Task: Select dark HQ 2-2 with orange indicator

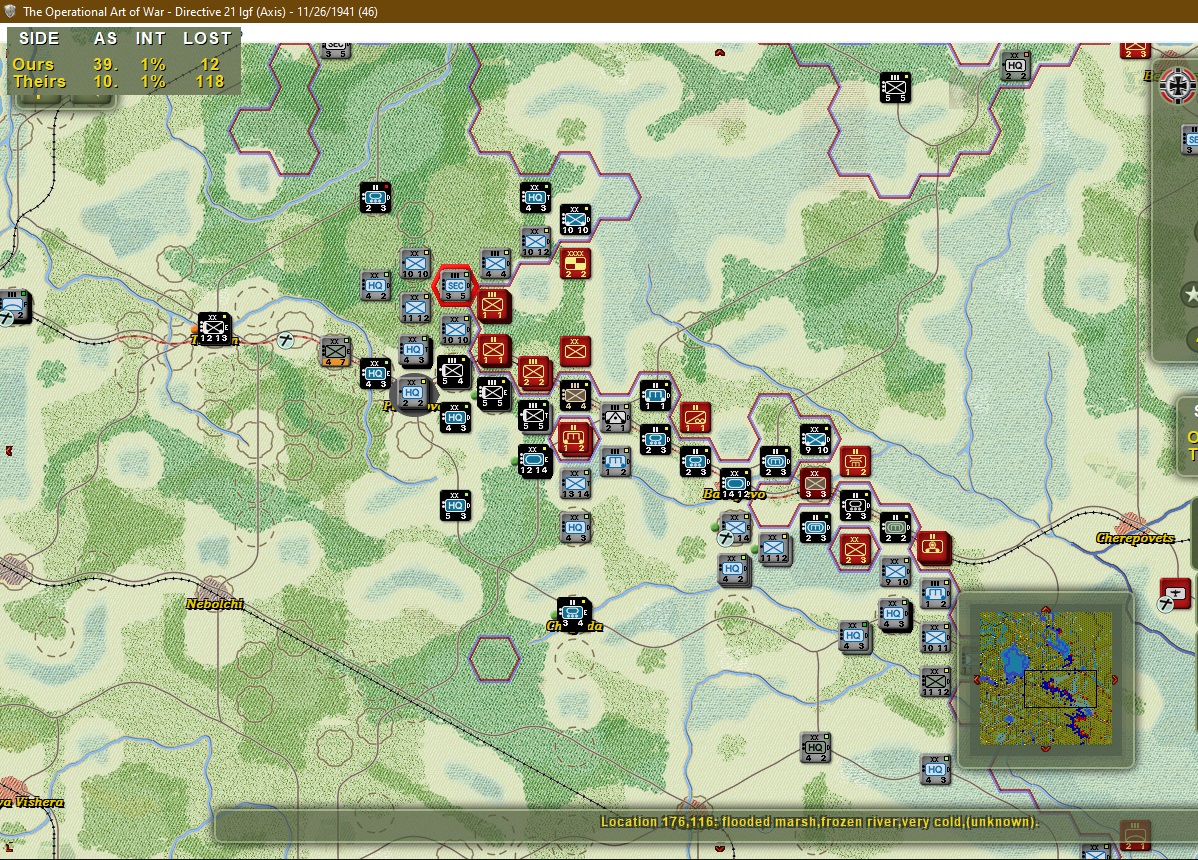Action: pyautogui.click(x=1015, y=66)
